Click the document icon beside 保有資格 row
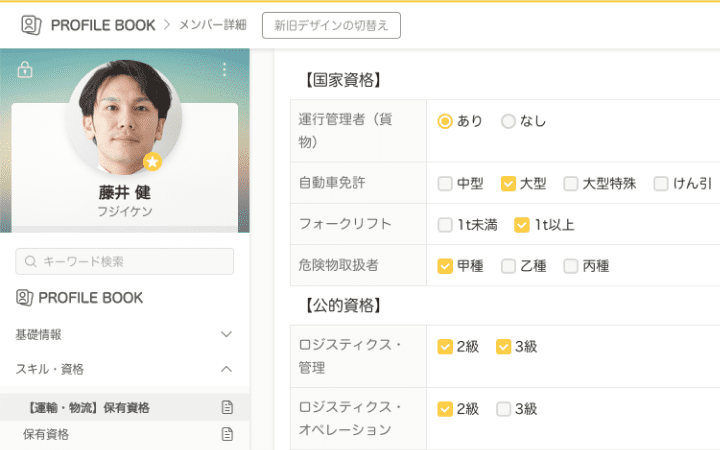 pos(227,435)
